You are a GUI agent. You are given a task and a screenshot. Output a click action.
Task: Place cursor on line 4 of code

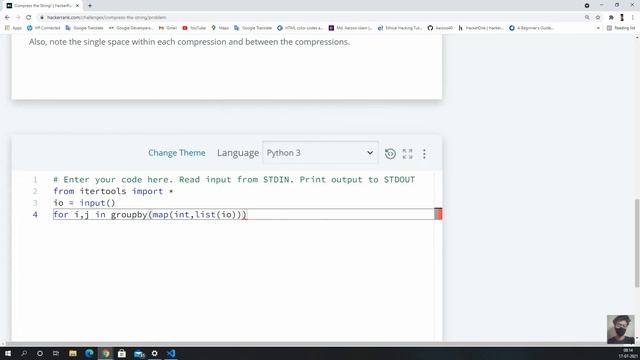click(244, 214)
